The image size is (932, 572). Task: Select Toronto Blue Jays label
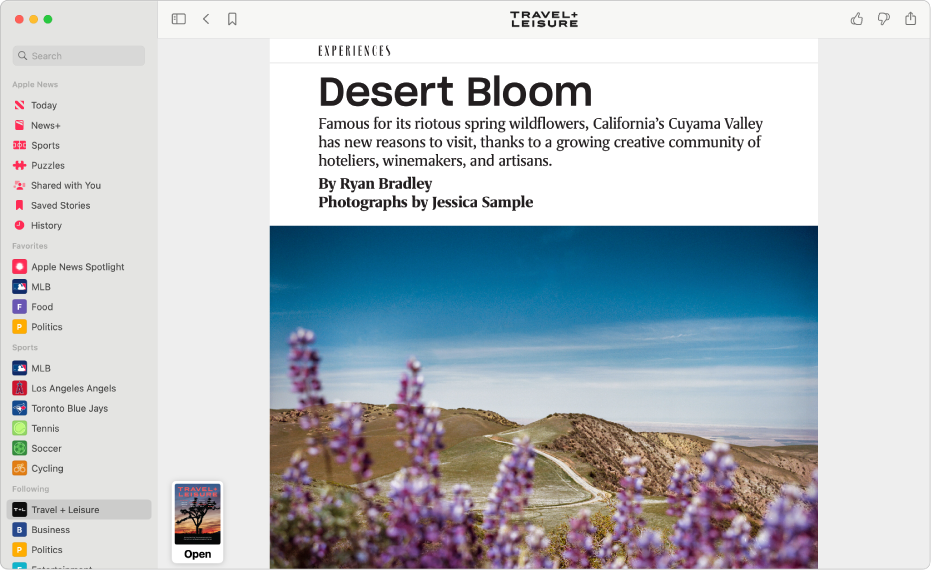point(70,408)
